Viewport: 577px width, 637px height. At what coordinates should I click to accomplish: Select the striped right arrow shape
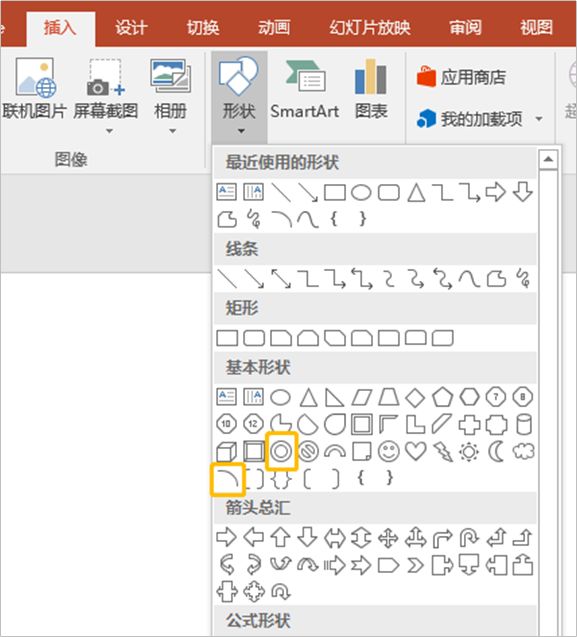(x=334, y=565)
